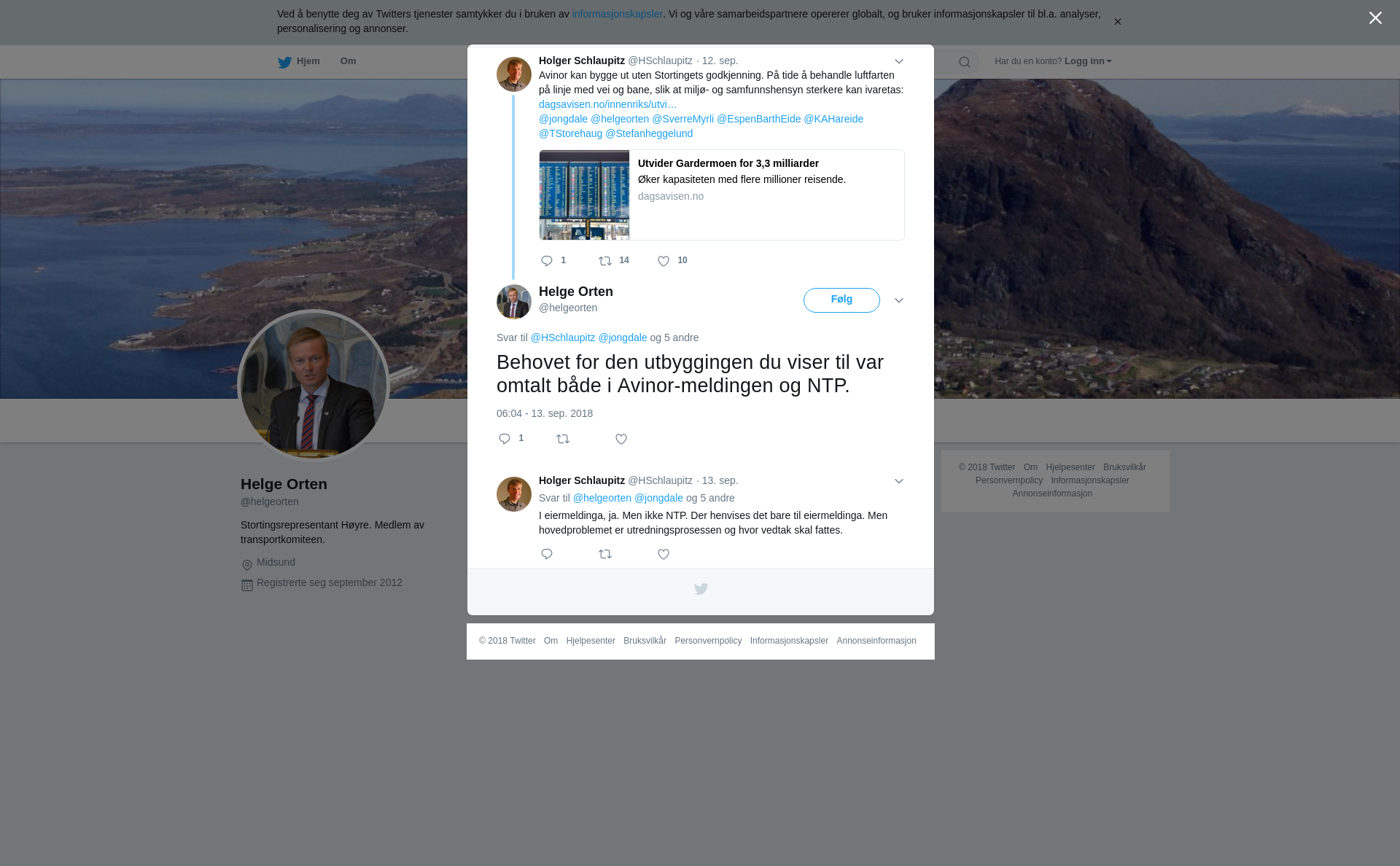
Task: Click the Følg button
Action: [x=841, y=300]
